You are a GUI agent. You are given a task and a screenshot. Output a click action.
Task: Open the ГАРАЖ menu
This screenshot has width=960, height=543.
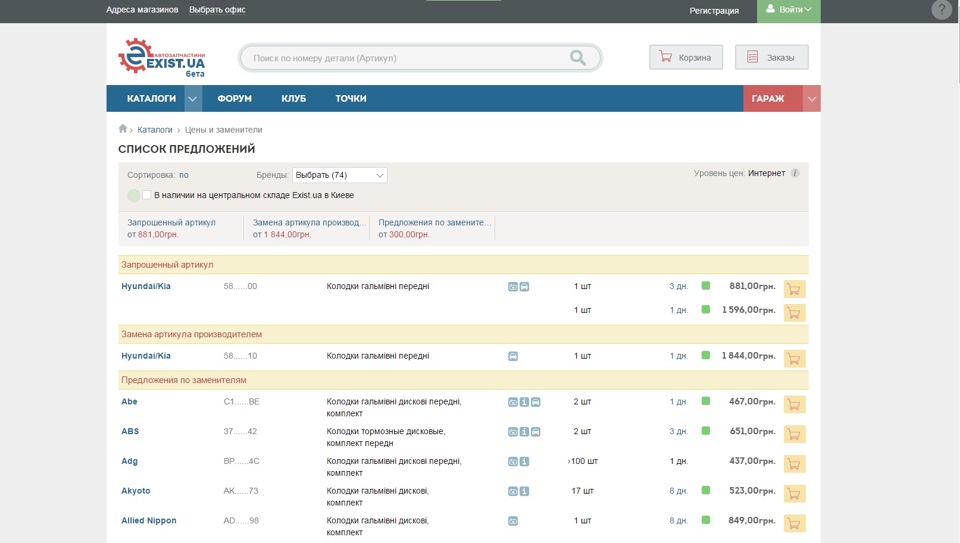(768, 99)
